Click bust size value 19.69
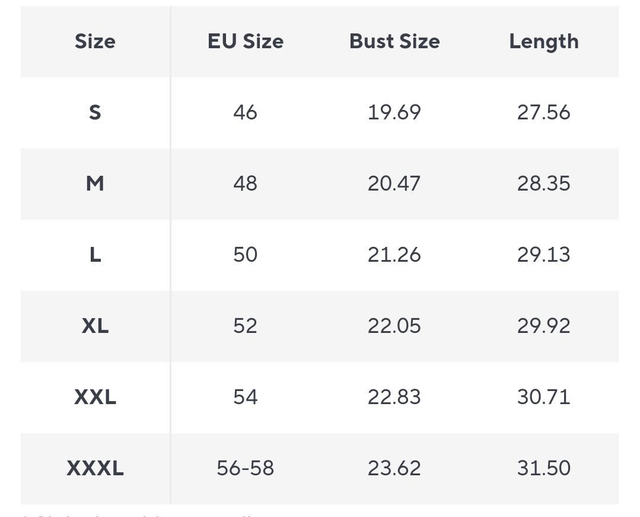Viewport: 640px width, 517px height. click(394, 112)
